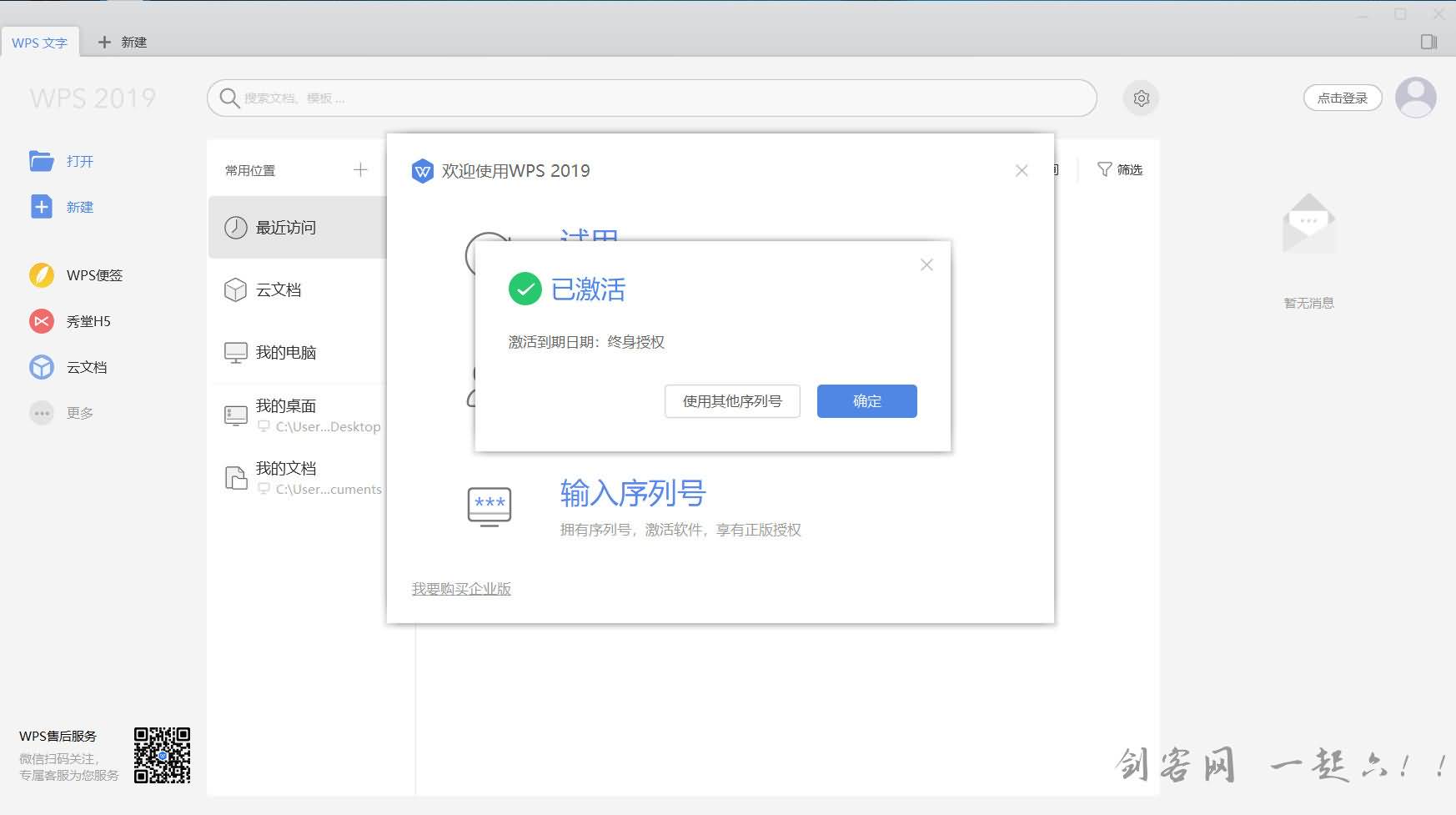Click WPS 2019 title logo text
The width and height of the screenshot is (1456, 815).
(x=93, y=98)
